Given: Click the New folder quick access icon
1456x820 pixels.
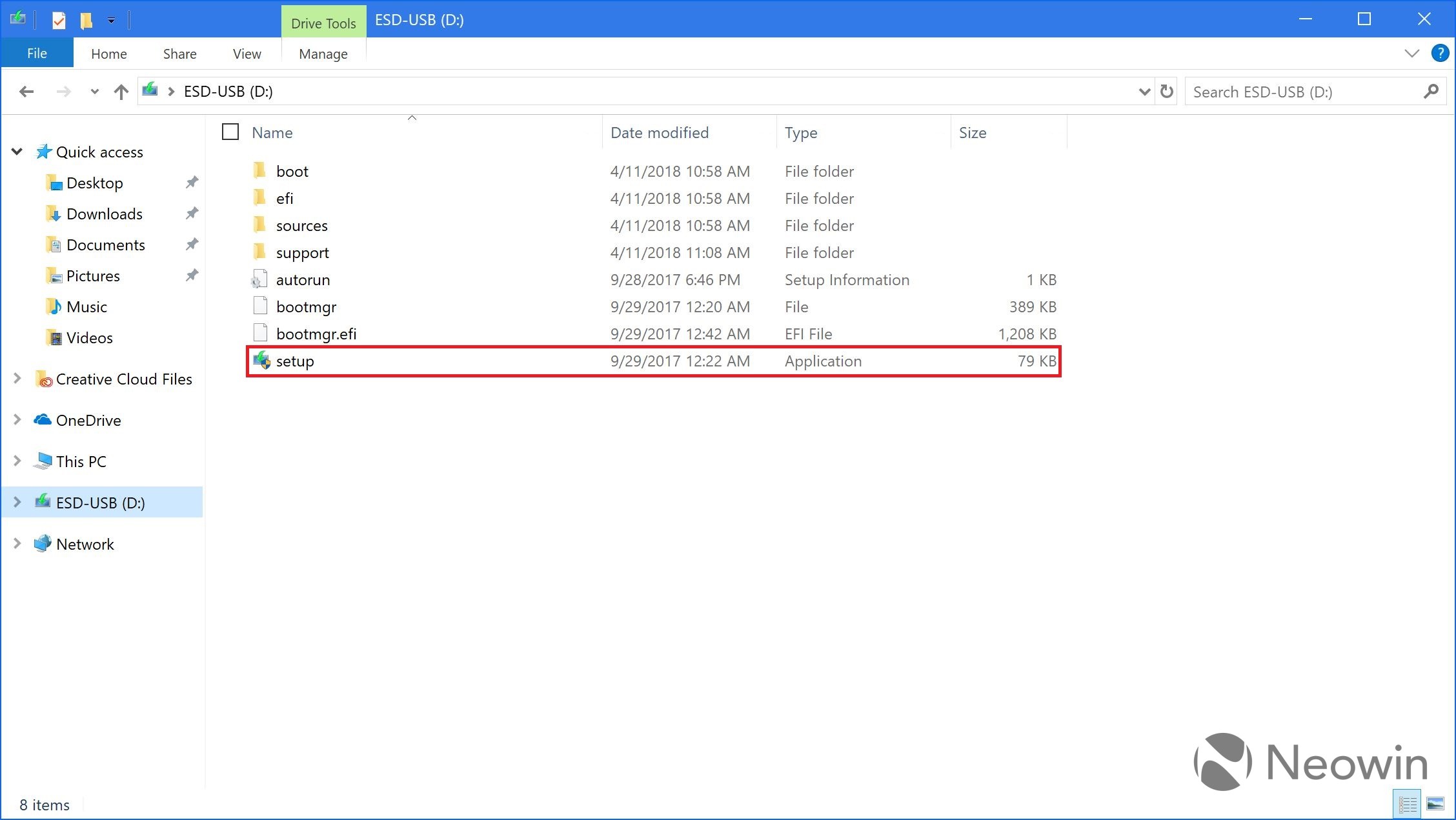Looking at the screenshot, I should [86, 20].
